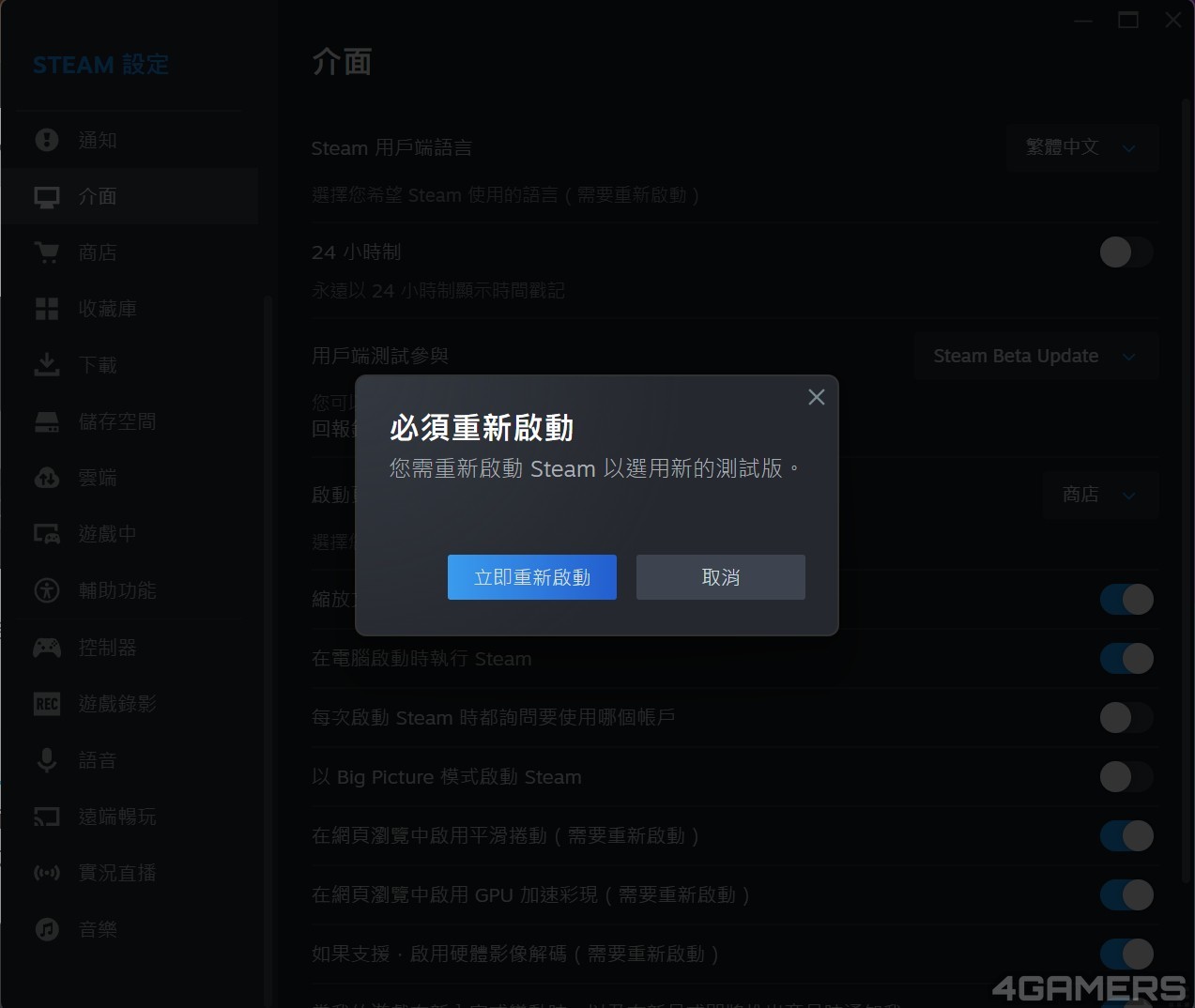
Task: Go to the 輔助功能 settings tab
Action: pyautogui.click(x=117, y=590)
